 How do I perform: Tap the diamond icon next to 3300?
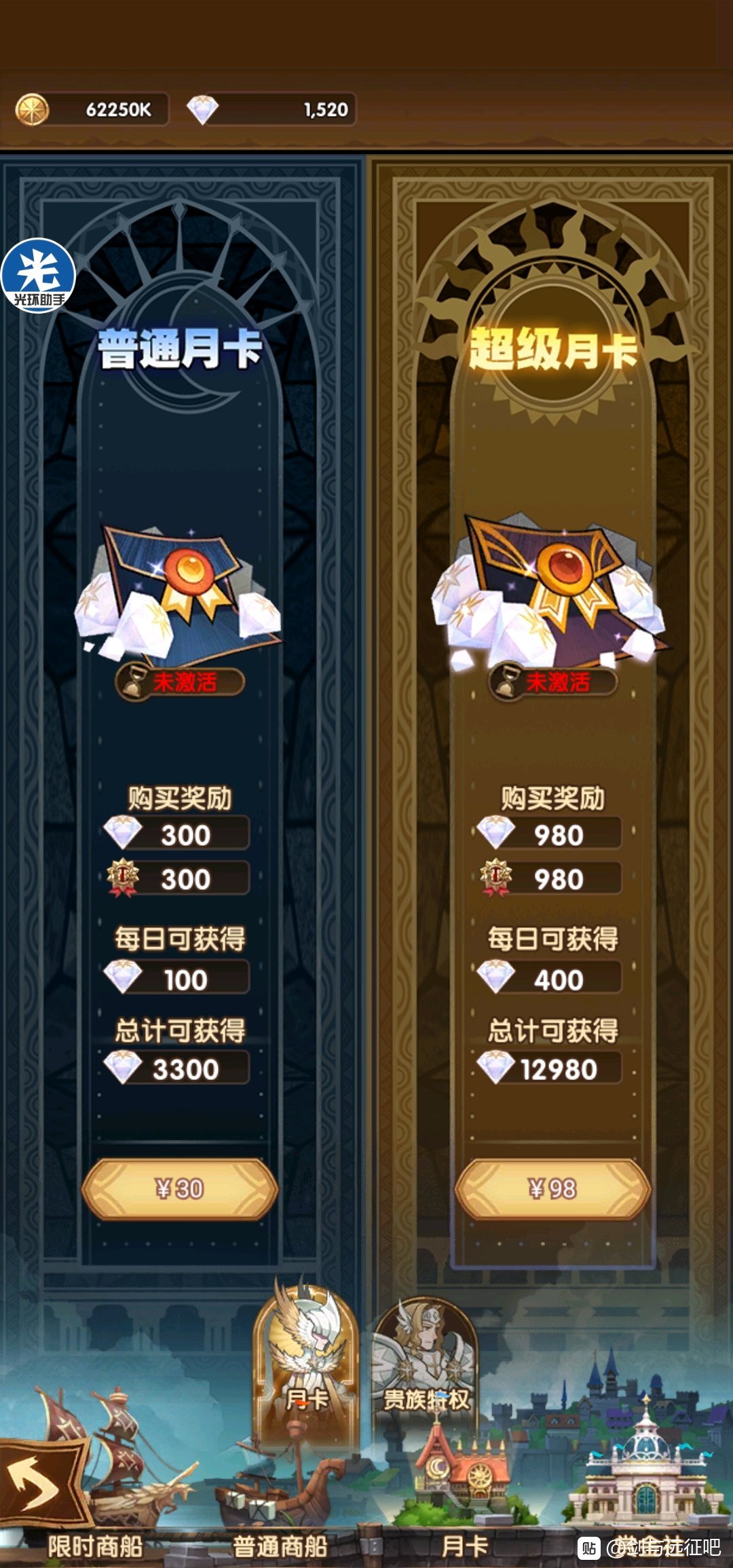[123, 1068]
